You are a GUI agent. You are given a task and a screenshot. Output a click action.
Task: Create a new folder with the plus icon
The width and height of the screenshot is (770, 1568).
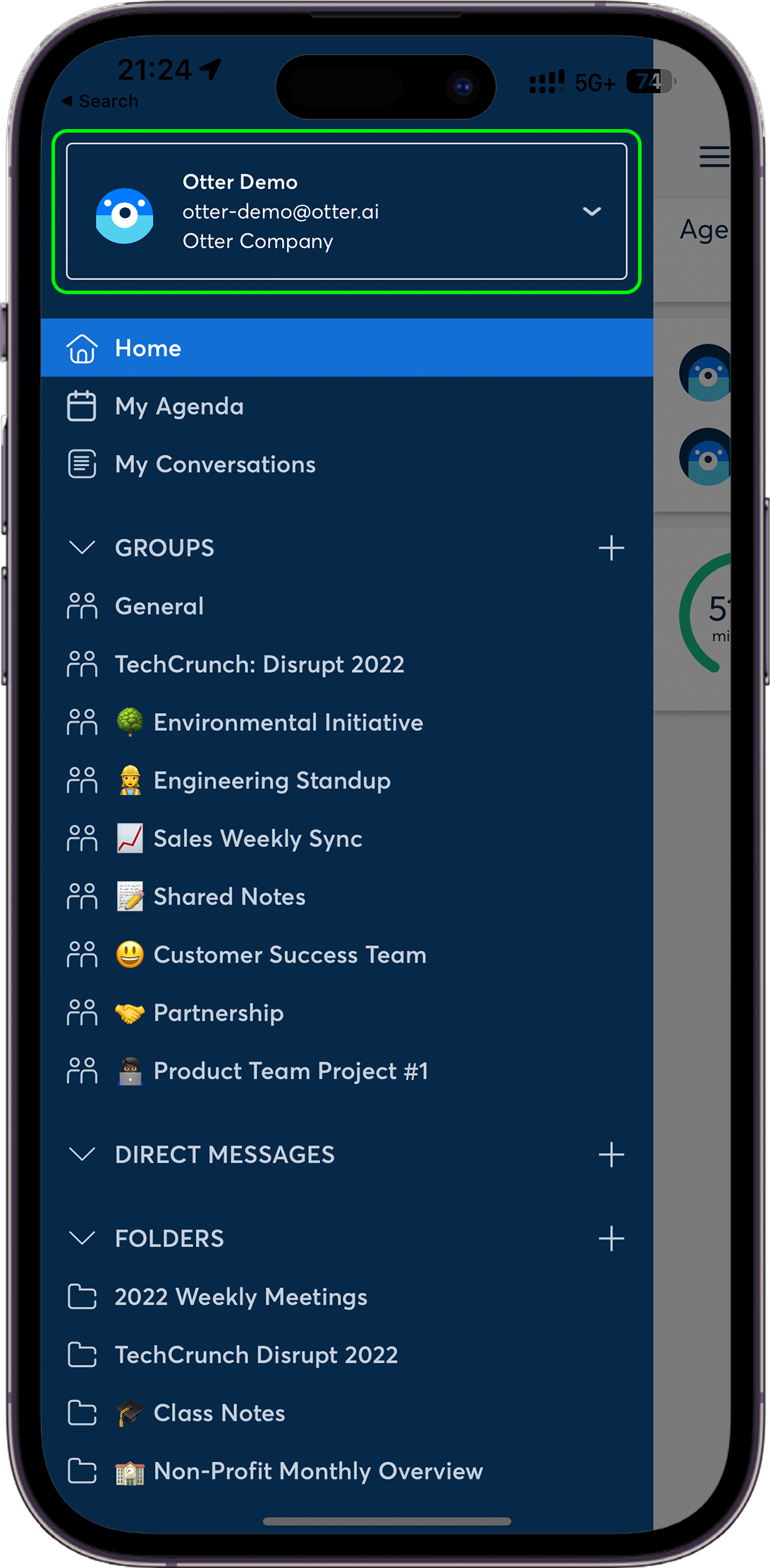point(611,1239)
